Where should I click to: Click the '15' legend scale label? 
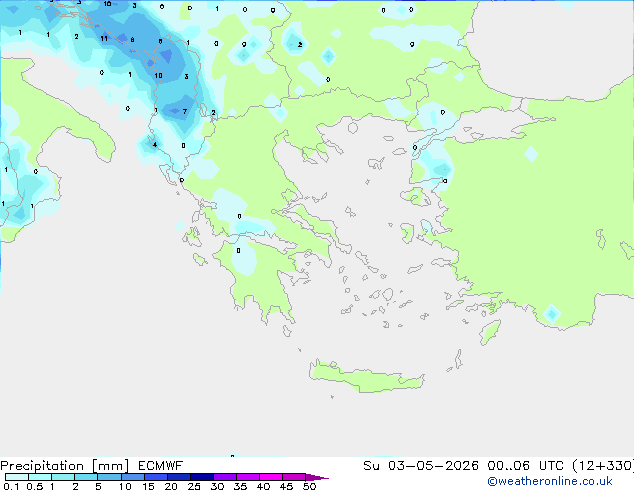pyautogui.click(x=148, y=486)
